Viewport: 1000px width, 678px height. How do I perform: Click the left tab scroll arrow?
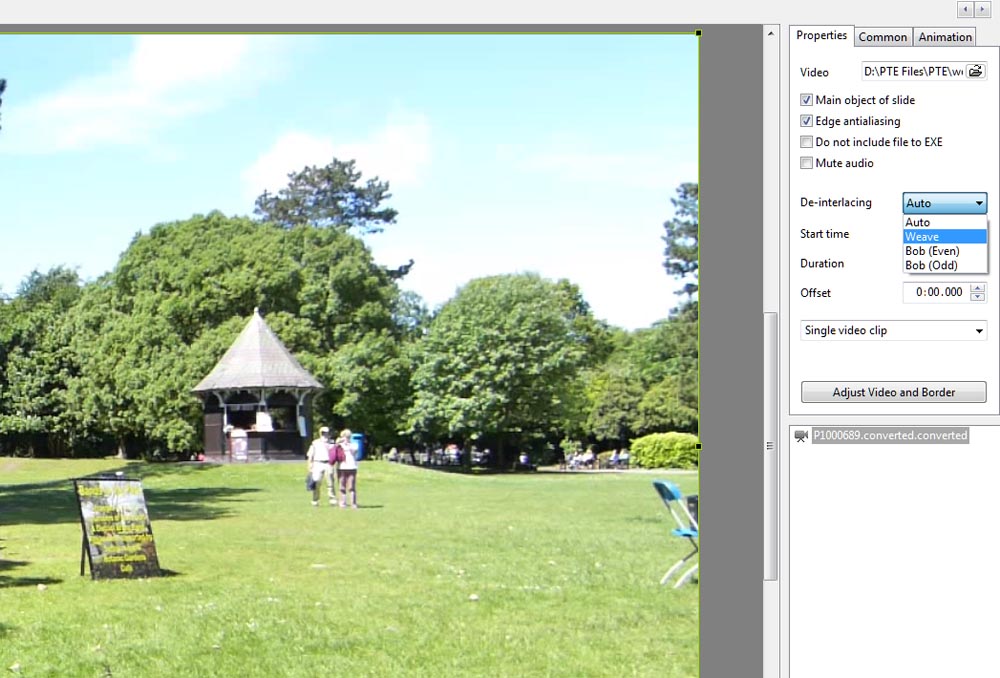(966, 9)
